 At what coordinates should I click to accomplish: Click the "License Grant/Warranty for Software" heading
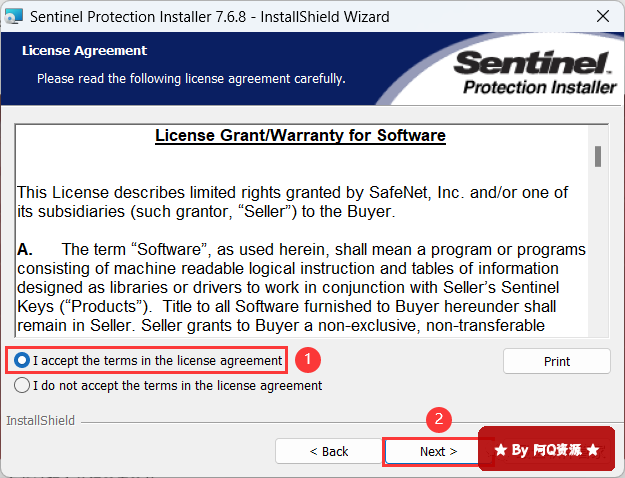pyautogui.click(x=300, y=135)
